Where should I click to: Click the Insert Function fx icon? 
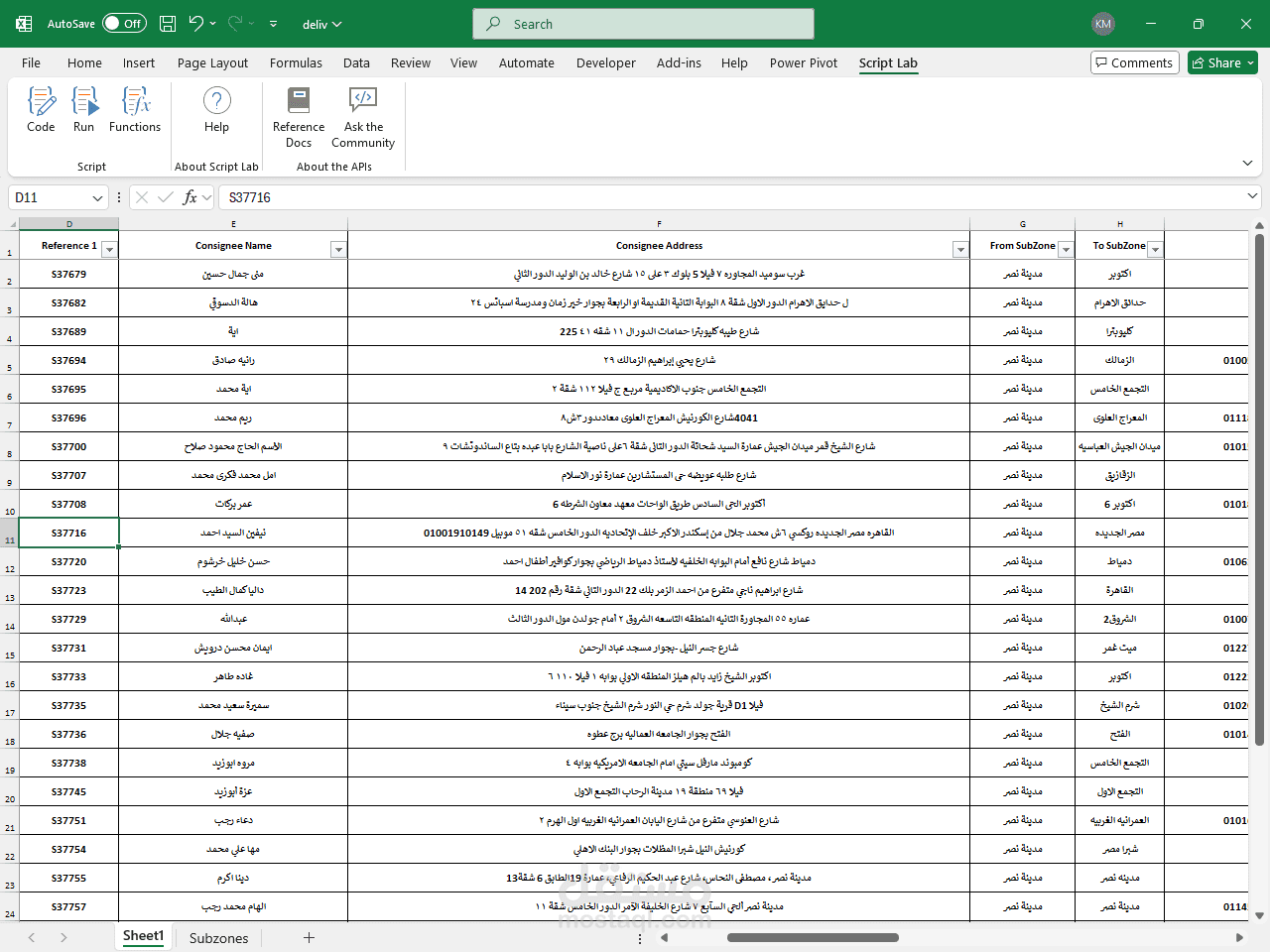(x=190, y=197)
